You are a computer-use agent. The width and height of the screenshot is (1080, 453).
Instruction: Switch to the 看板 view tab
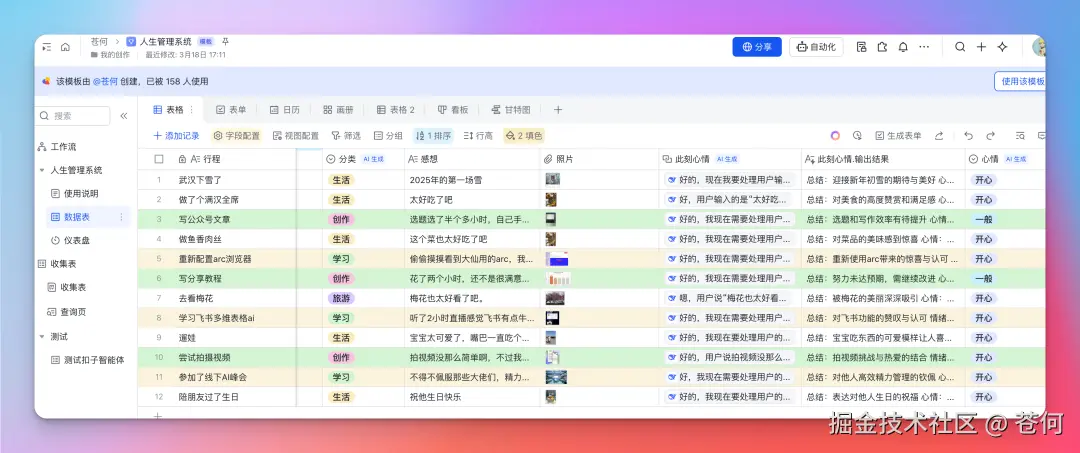pyautogui.click(x=453, y=109)
